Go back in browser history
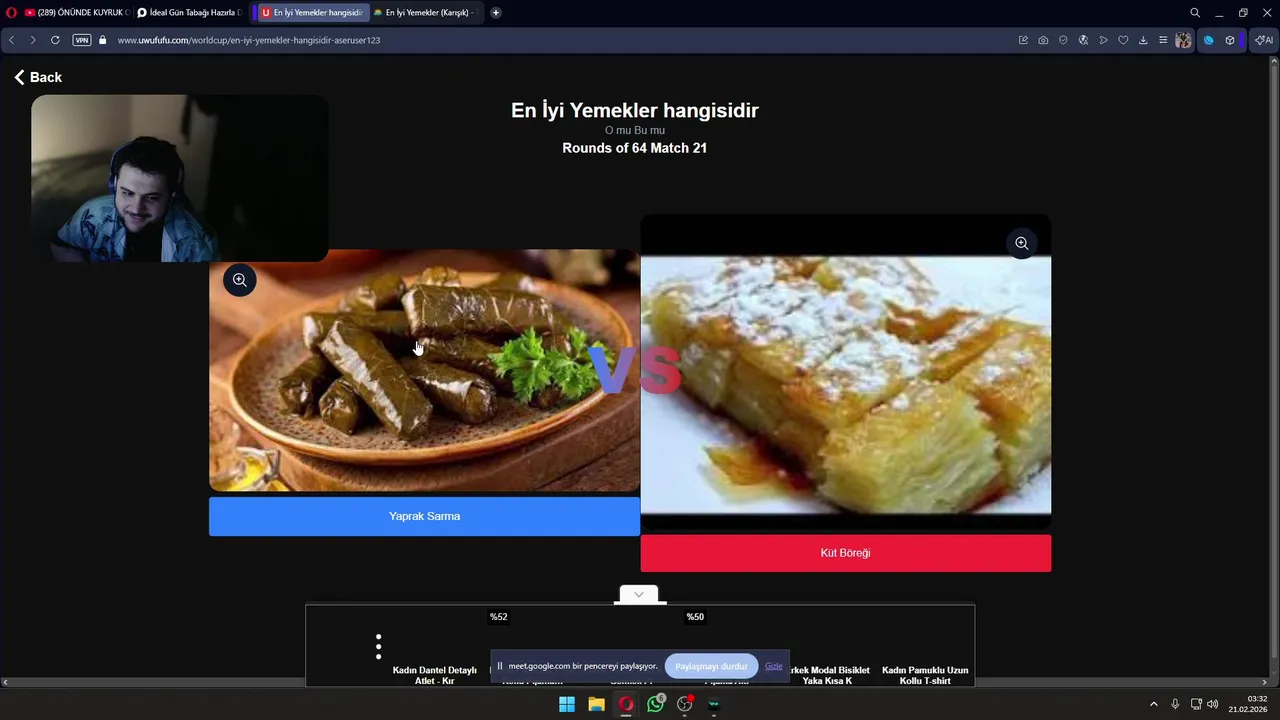This screenshot has width=1280, height=720. tap(11, 40)
